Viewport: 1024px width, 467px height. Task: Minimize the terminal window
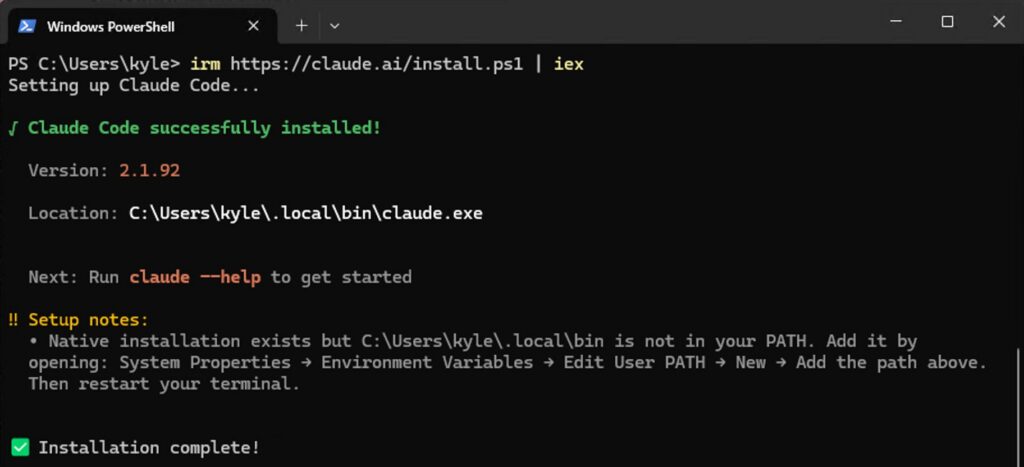point(896,21)
